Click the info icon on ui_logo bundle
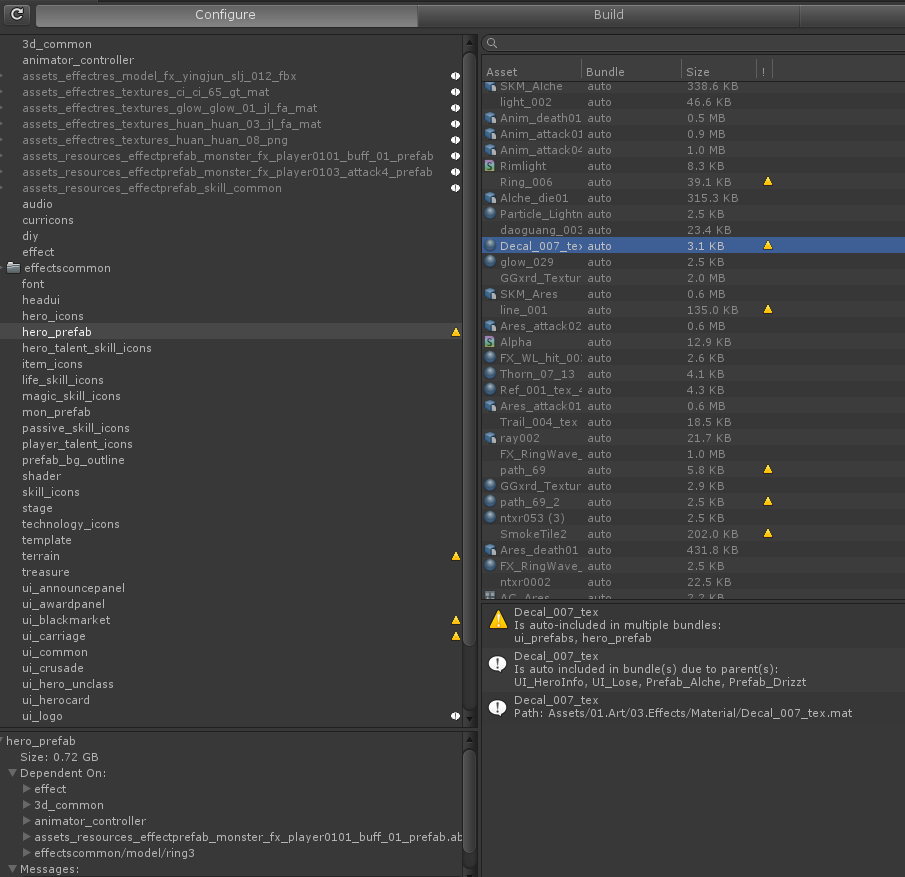Screen dimensions: 905x877 coord(455,716)
